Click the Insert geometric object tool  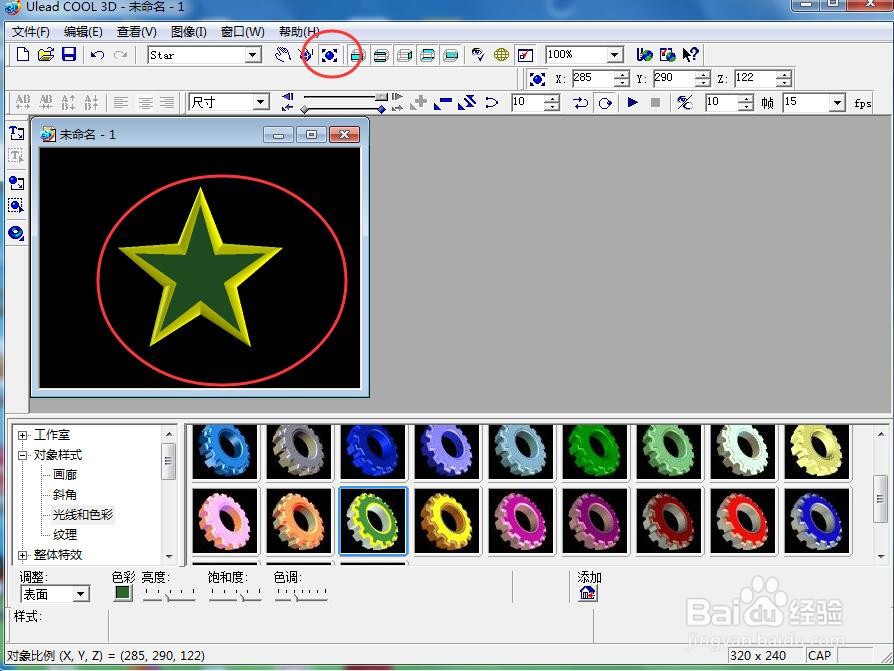[x=17, y=233]
